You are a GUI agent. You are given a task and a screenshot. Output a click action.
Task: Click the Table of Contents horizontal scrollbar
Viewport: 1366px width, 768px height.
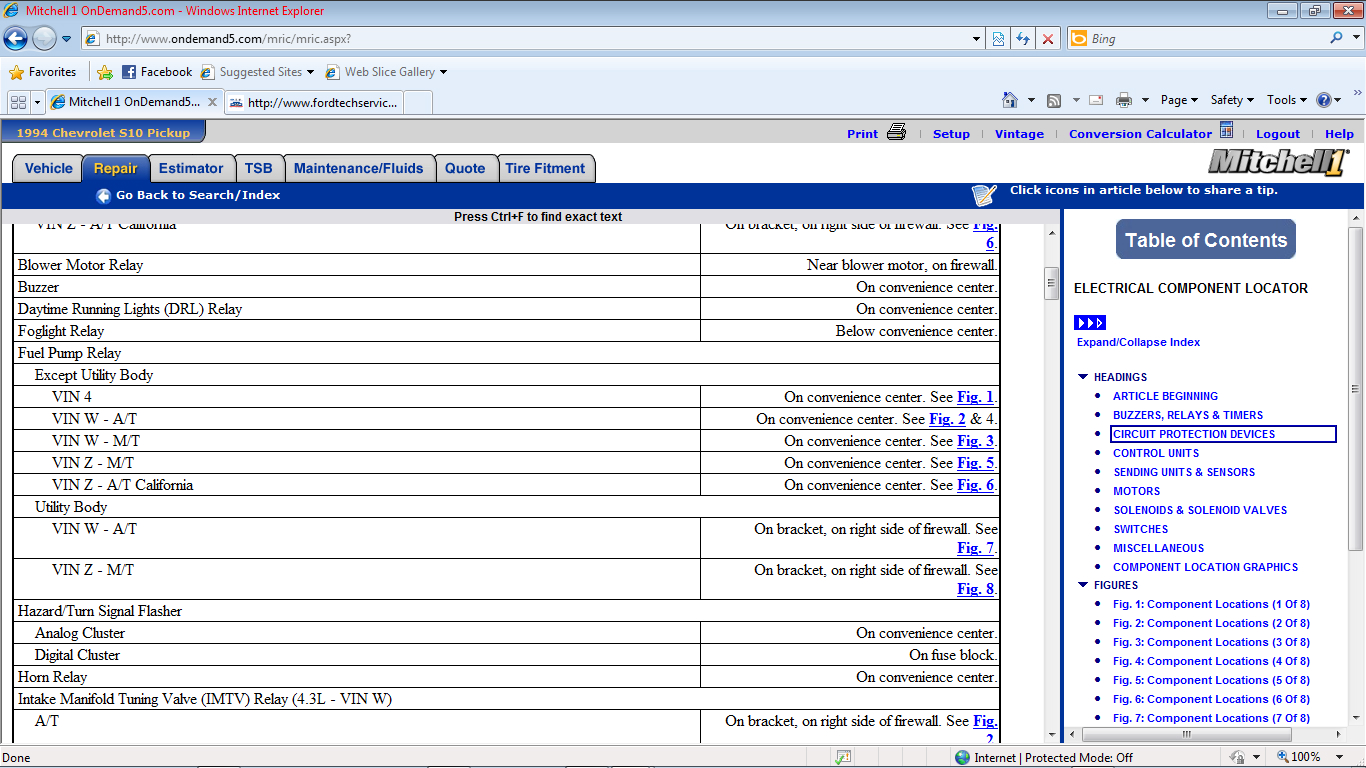(x=1205, y=734)
